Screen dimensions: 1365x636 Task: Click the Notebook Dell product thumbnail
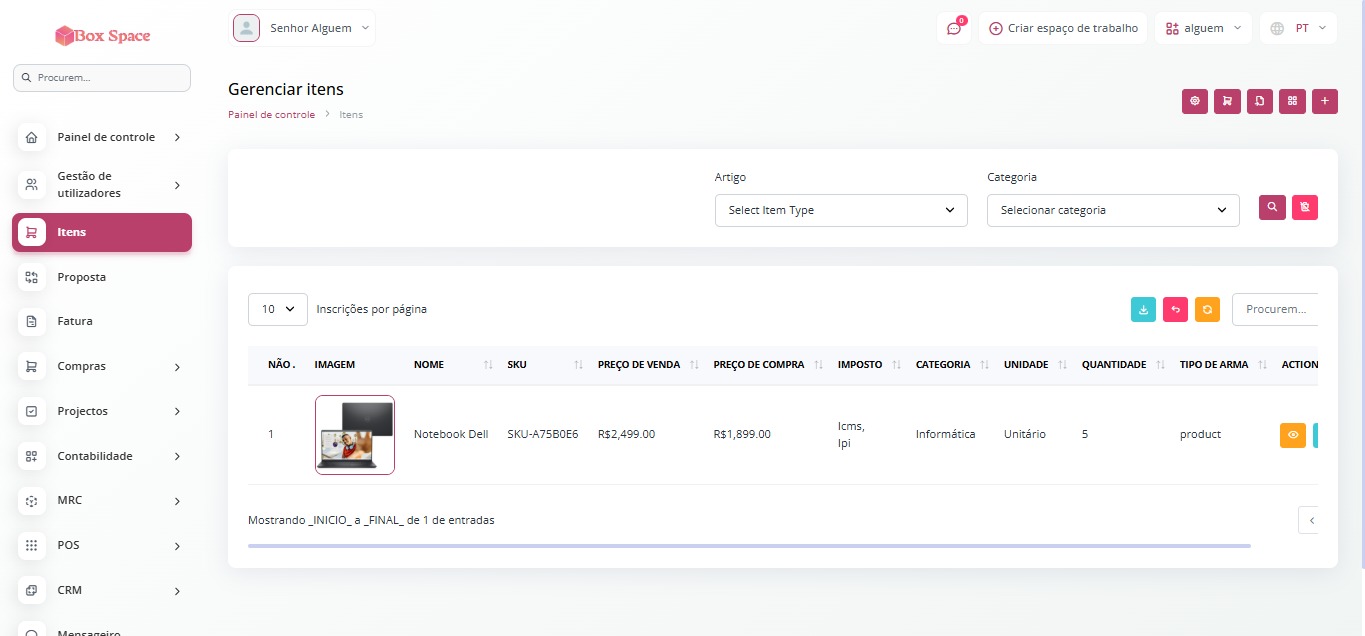point(355,435)
